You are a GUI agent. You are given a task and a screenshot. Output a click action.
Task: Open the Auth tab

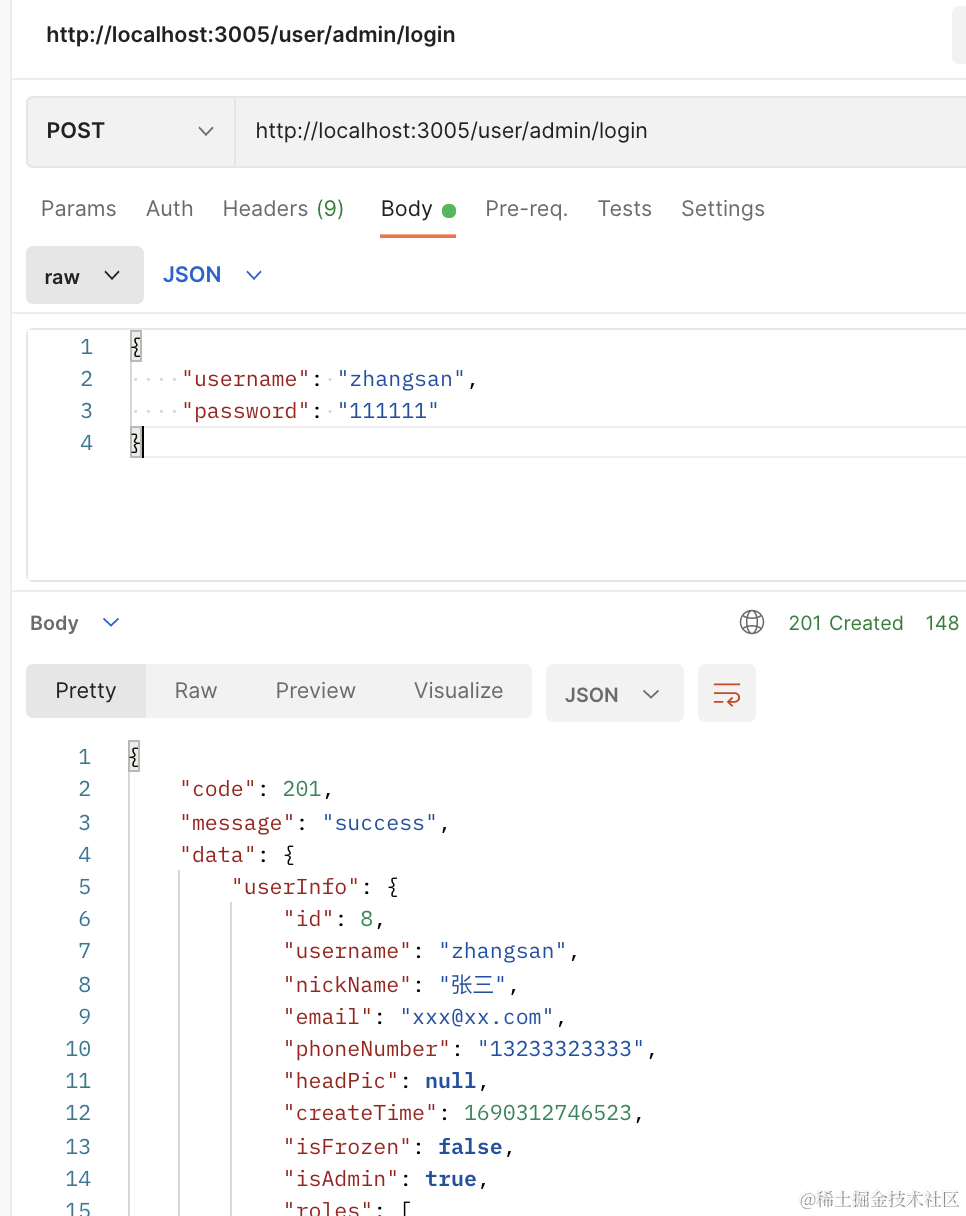pos(169,209)
